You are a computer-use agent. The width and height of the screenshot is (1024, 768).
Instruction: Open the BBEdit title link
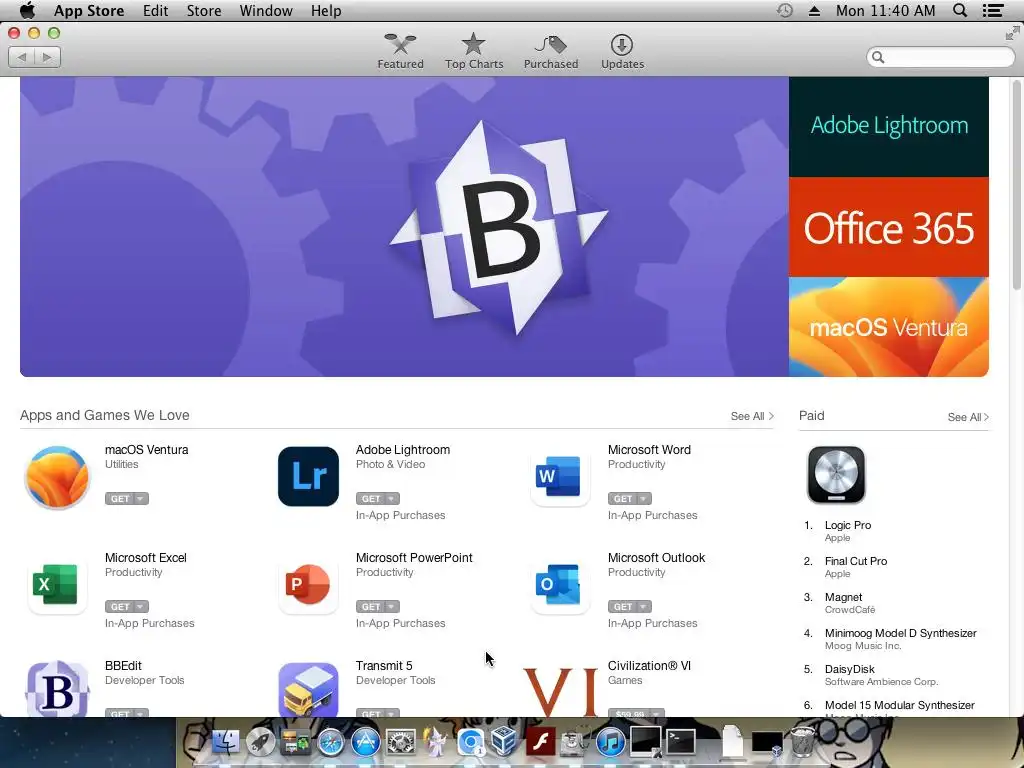[x=123, y=665]
